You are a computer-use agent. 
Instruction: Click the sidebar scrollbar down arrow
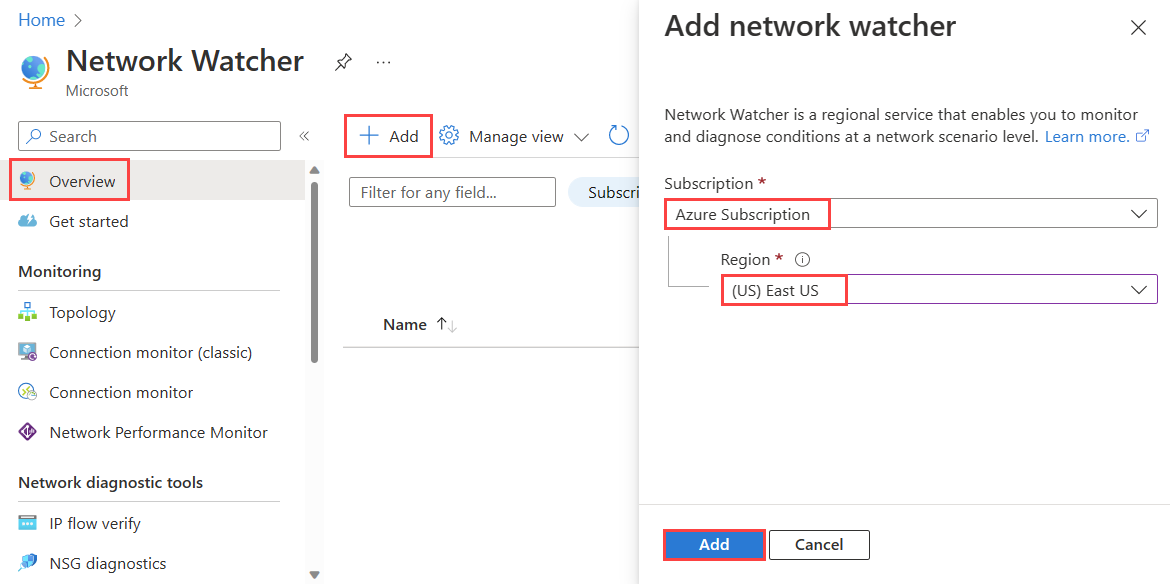(314, 574)
